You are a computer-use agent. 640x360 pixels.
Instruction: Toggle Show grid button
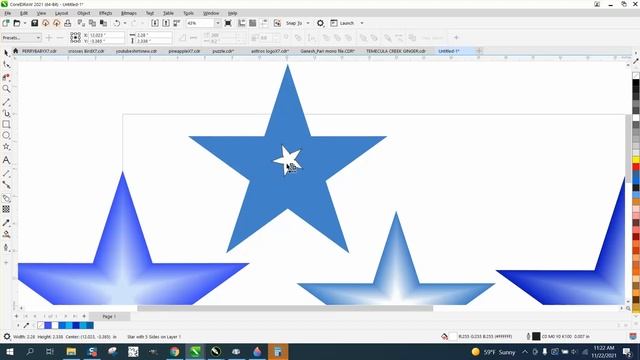coord(253,23)
